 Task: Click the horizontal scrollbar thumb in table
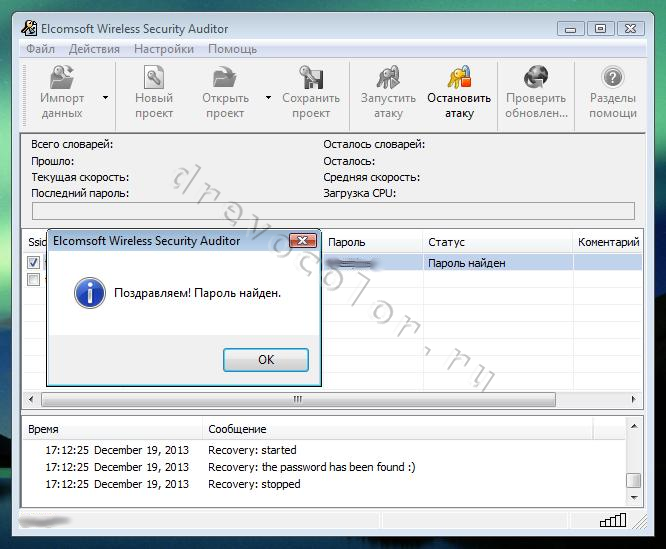[x=298, y=399]
